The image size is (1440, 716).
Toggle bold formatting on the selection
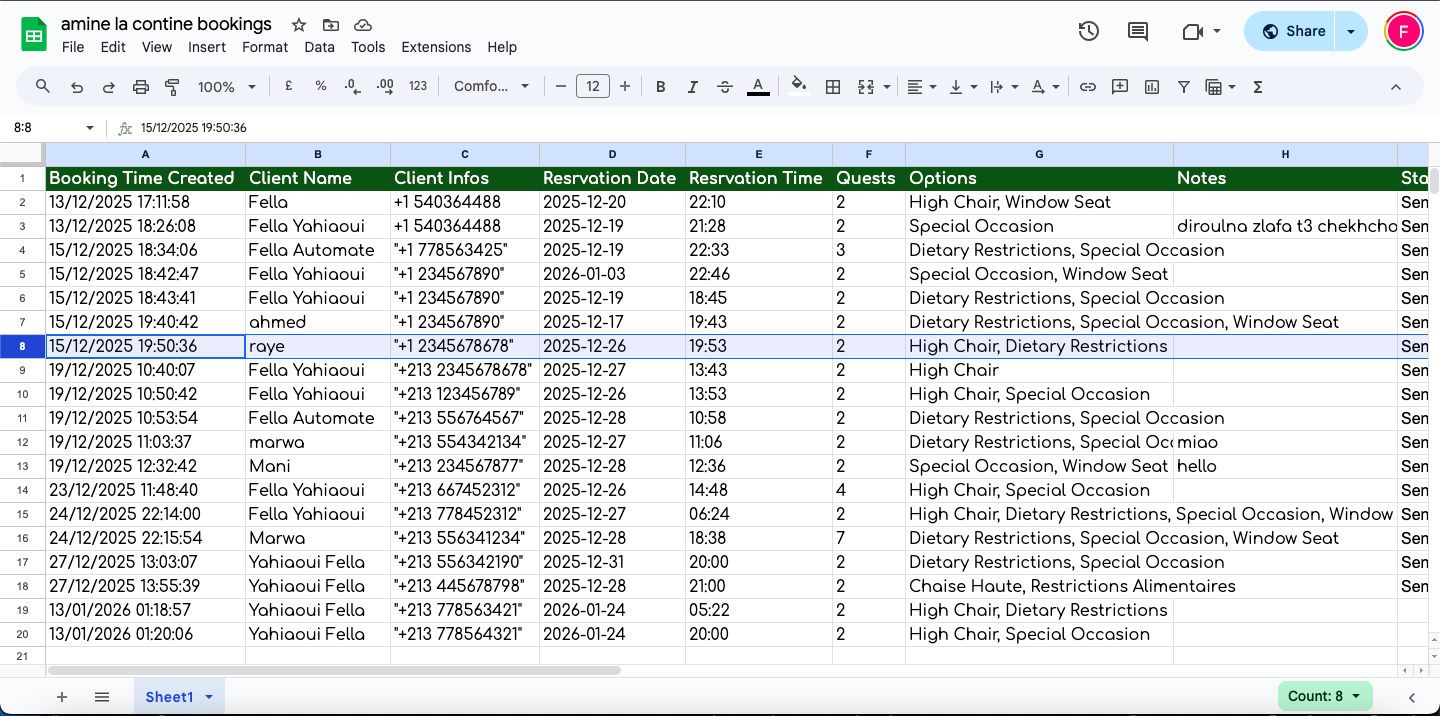(x=660, y=87)
